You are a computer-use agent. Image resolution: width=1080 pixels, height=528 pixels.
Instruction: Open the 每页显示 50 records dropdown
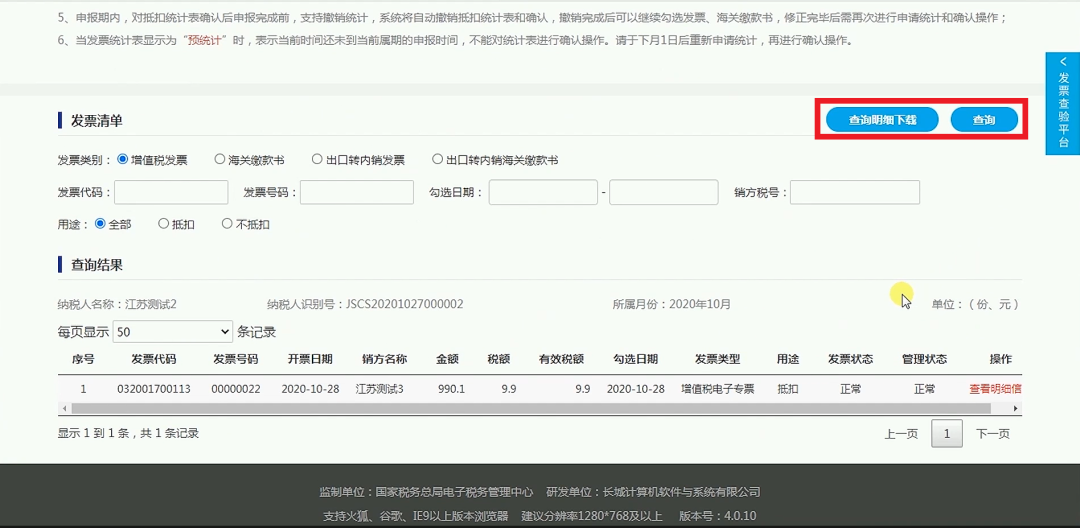[173, 332]
